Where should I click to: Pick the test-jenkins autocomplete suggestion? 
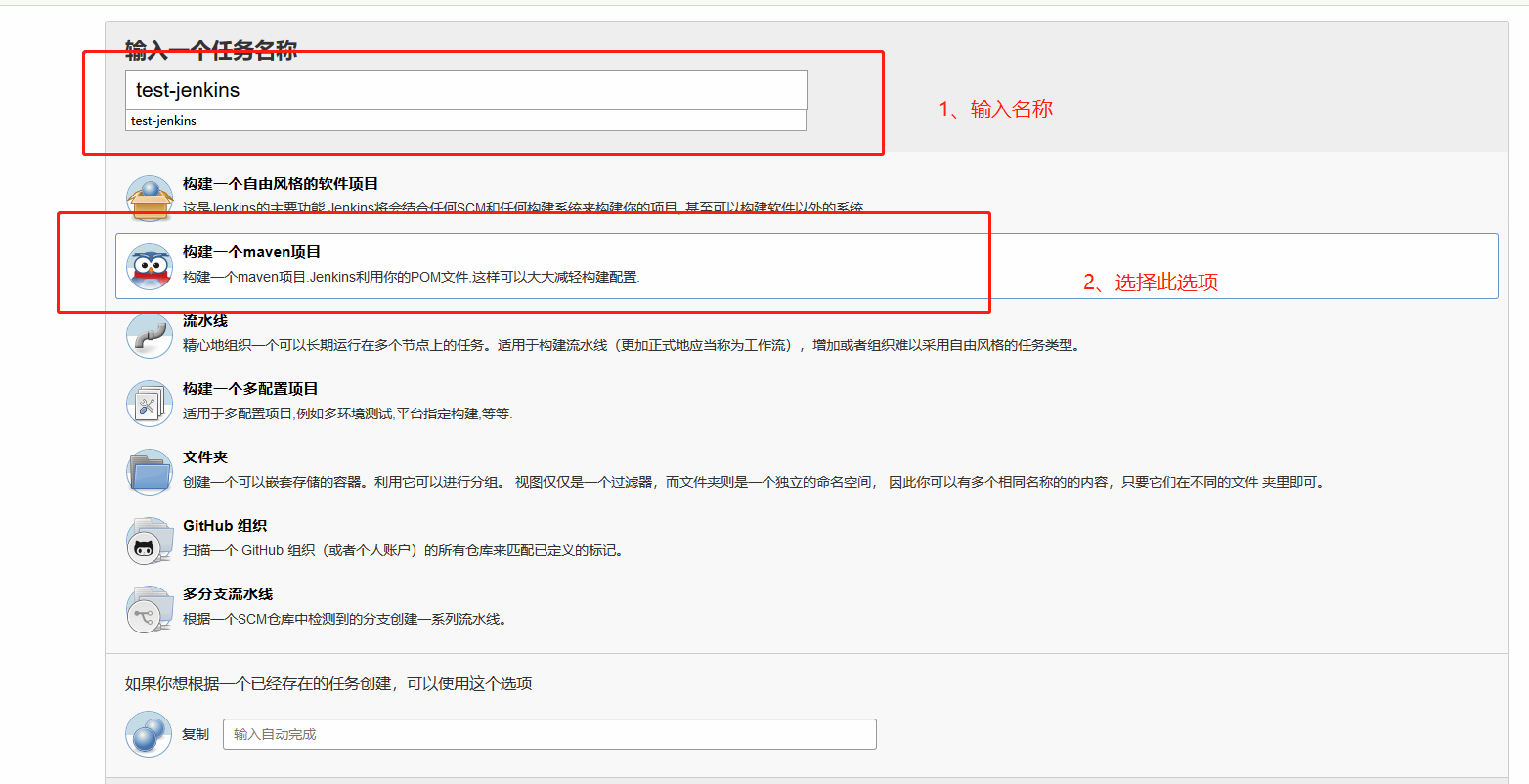[466, 121]
